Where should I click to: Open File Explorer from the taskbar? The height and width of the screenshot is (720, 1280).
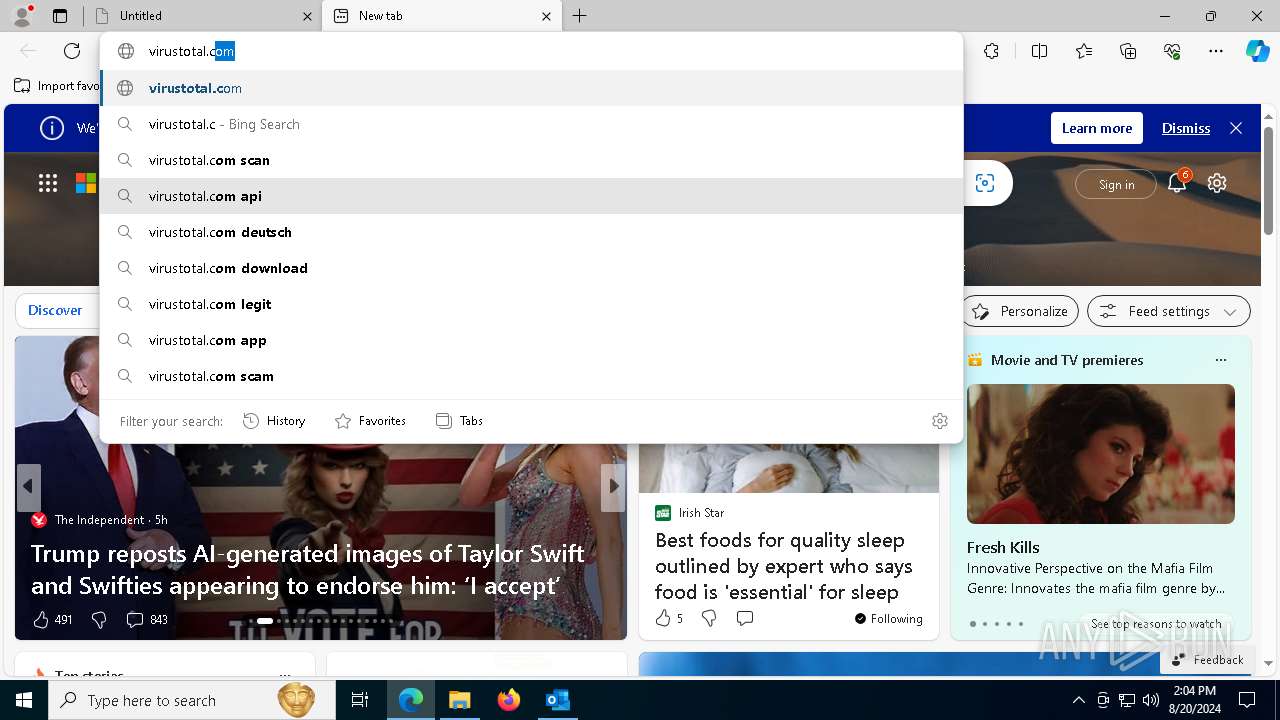(460, 700)
